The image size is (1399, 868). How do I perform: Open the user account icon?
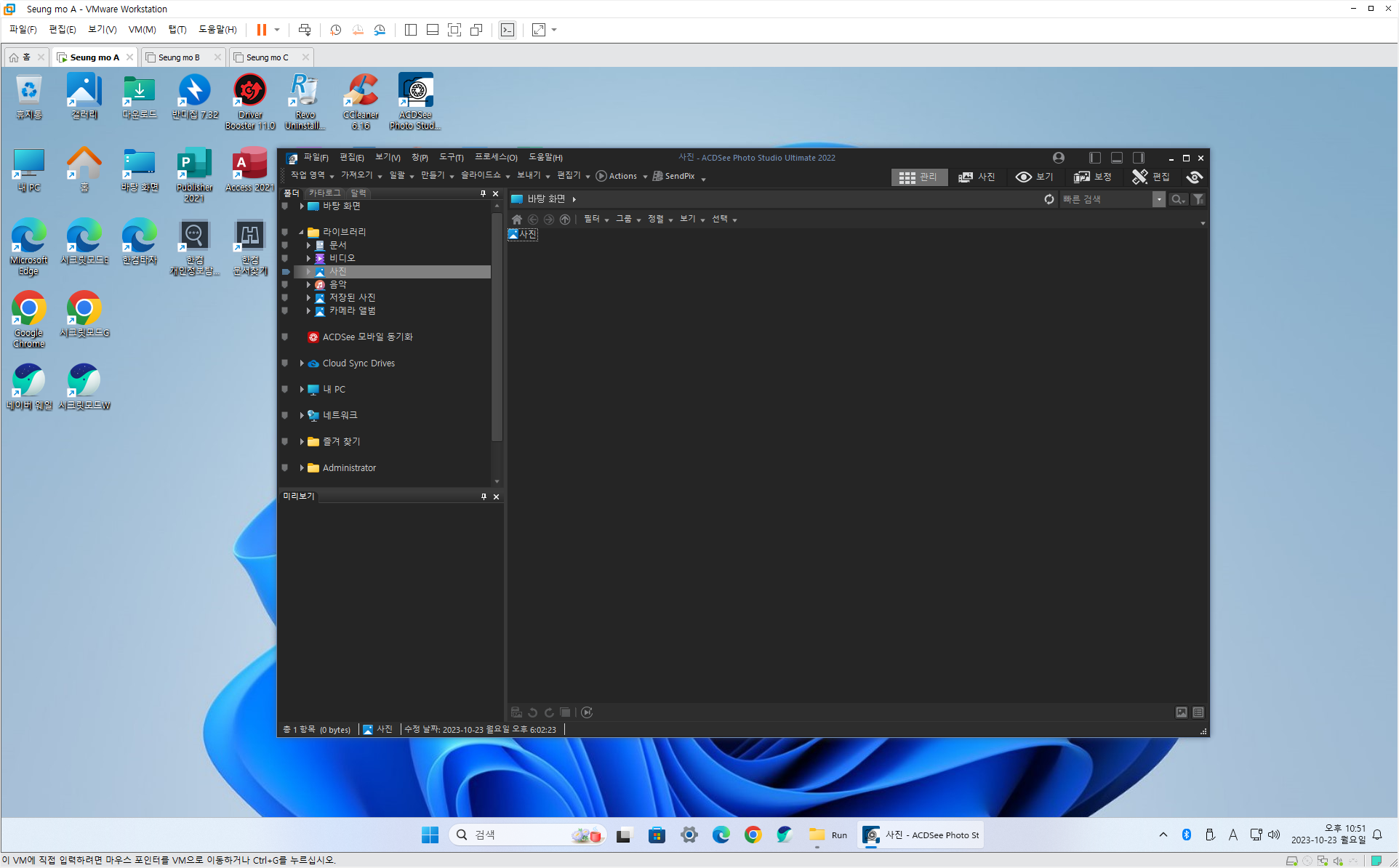(x=1058, y=158)
